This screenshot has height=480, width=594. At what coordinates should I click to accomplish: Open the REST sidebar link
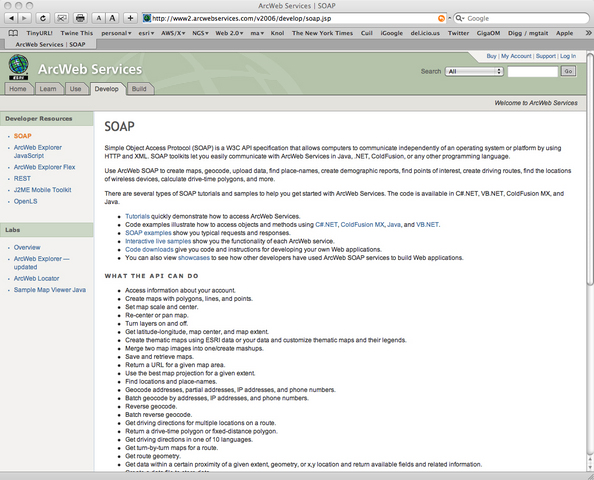click(22, 178)
